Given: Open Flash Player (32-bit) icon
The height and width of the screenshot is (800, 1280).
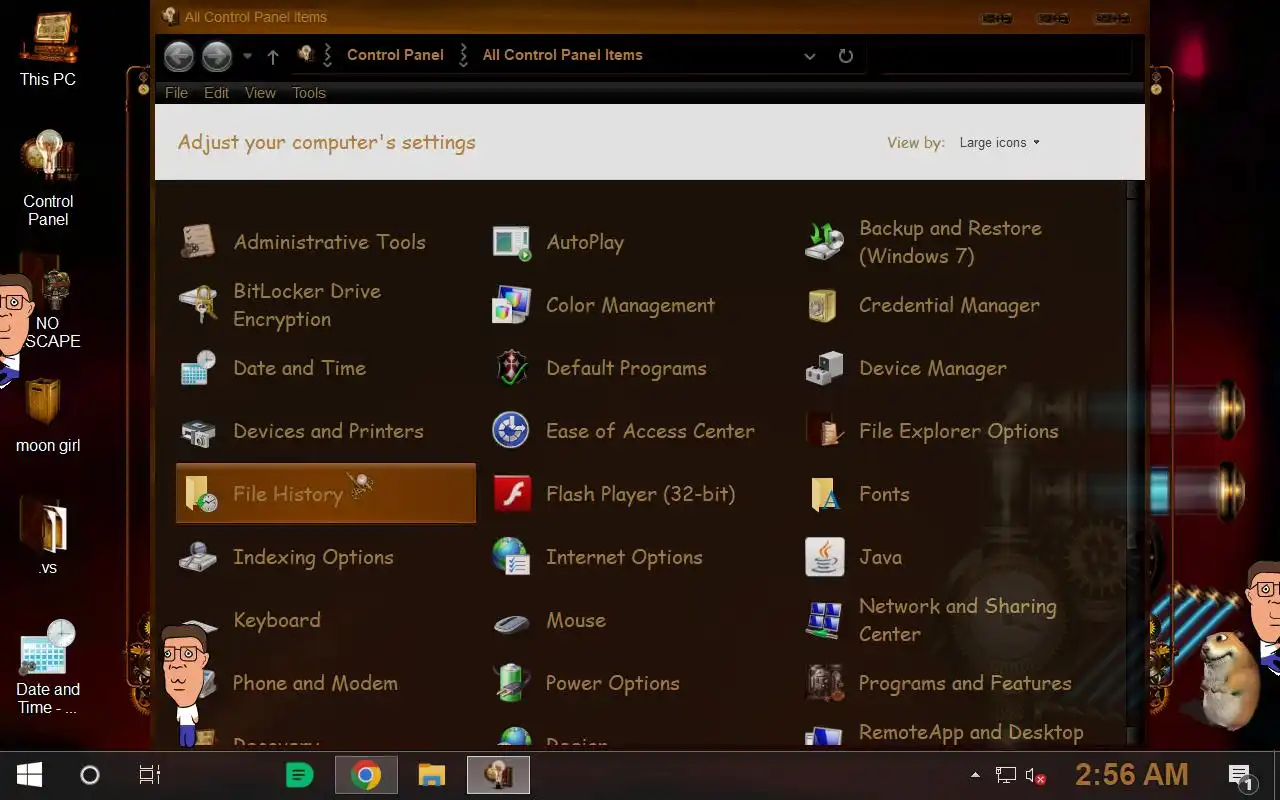Looking at the screenshot, I should [512, 494].
